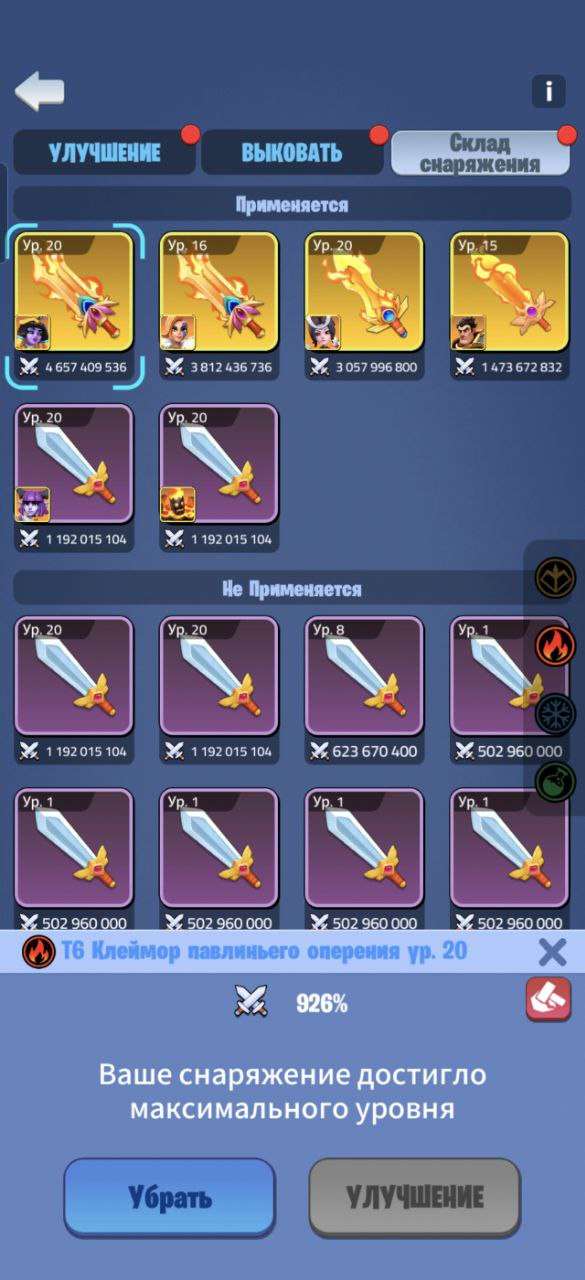Tap the fire icon beside T6 Клеймор title
Screen dimensions: 585x1280
click(38, 951)
